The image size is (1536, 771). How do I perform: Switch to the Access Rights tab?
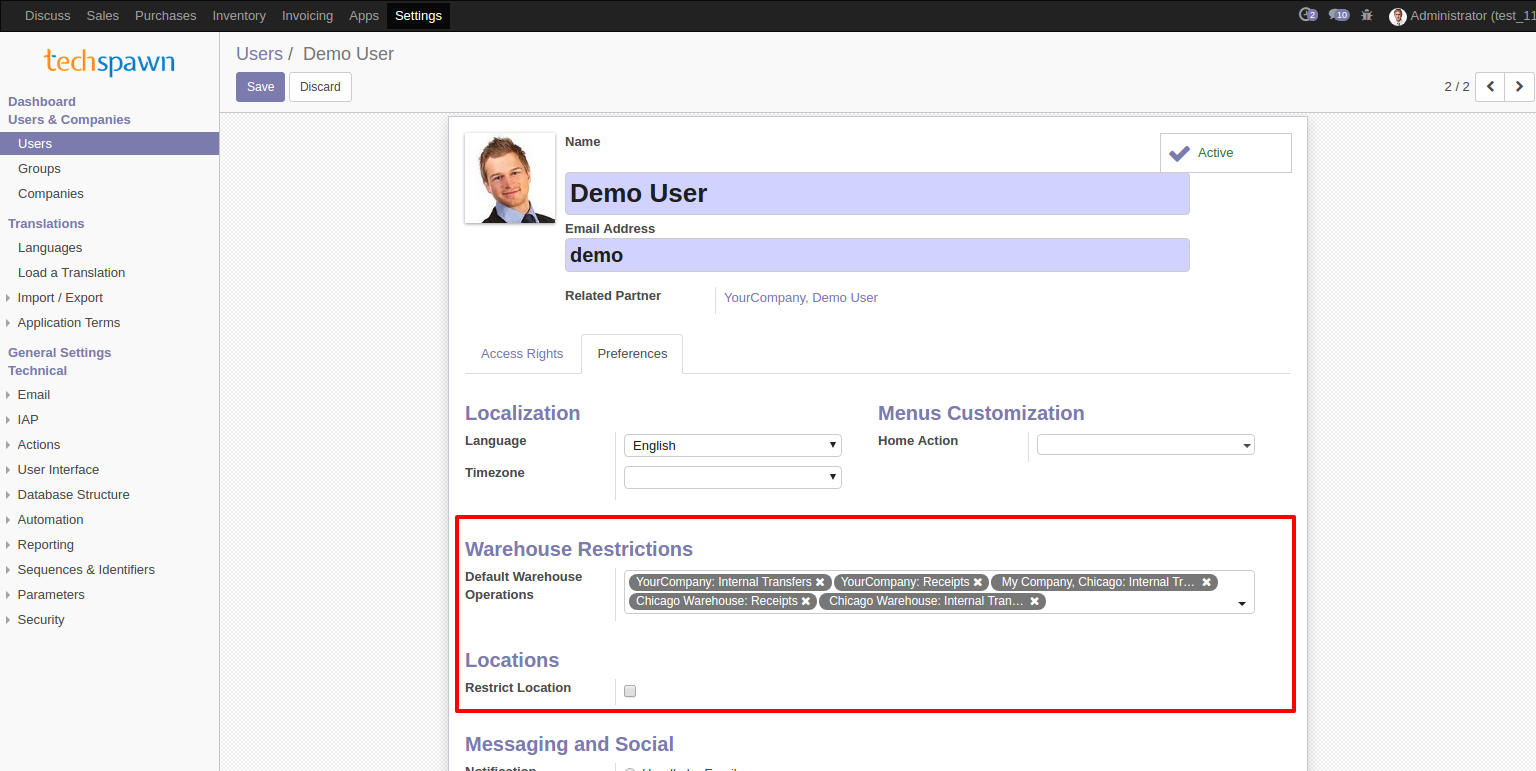[522, 354]
